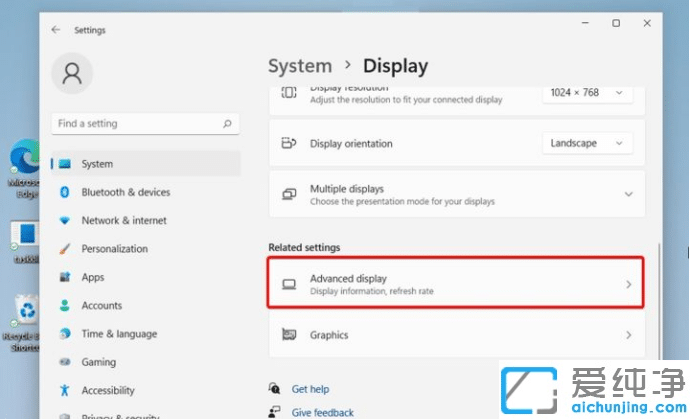Open Advanced display settings
The width and height of the screenshot is (690, 419).
tap(455, 284)
